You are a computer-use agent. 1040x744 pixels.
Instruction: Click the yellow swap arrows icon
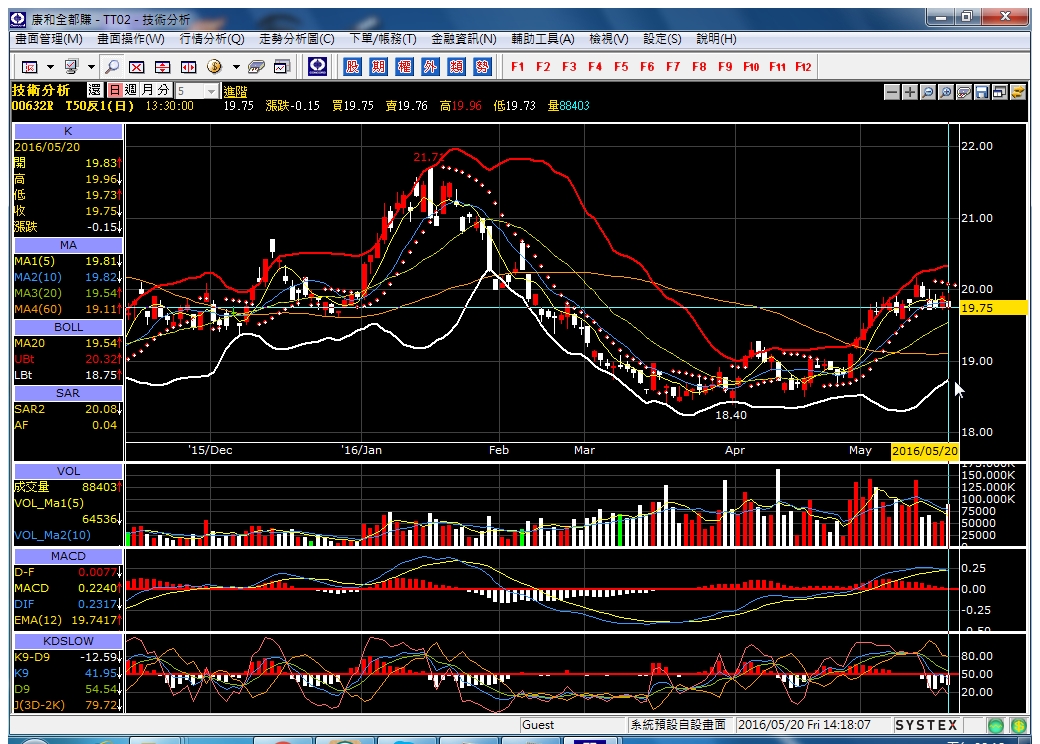point(1017,92)
